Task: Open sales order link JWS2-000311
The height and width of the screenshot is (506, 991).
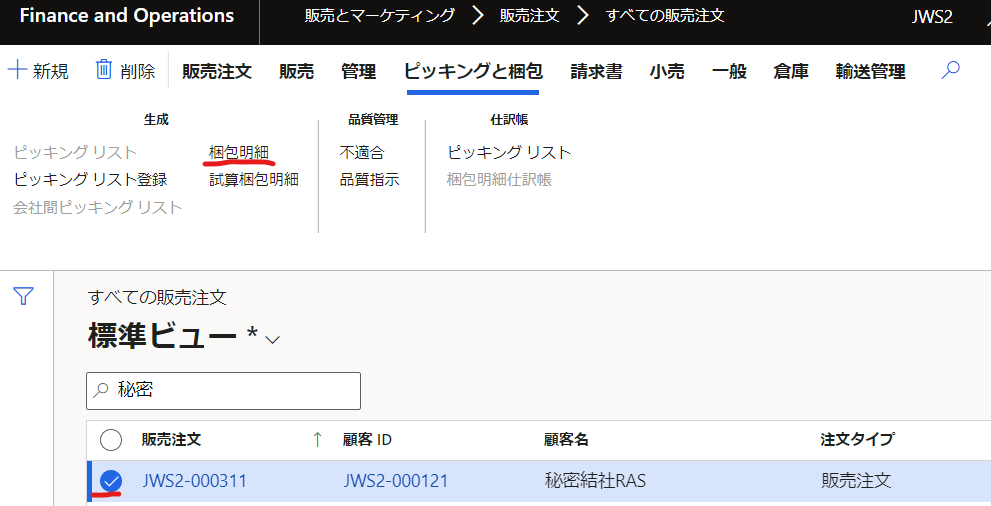Action: pos(194,481)
